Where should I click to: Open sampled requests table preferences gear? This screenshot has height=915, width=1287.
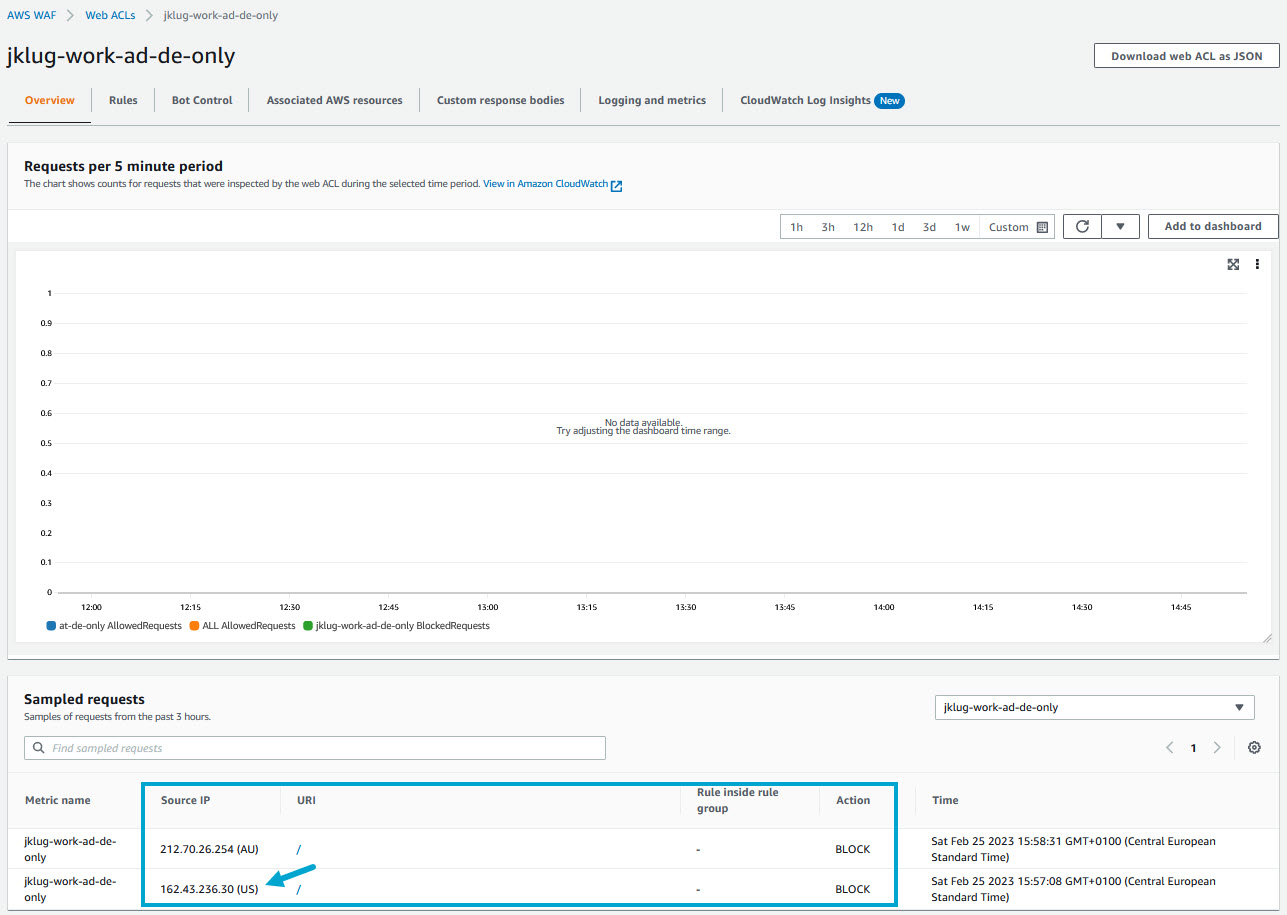point(1254,747)
